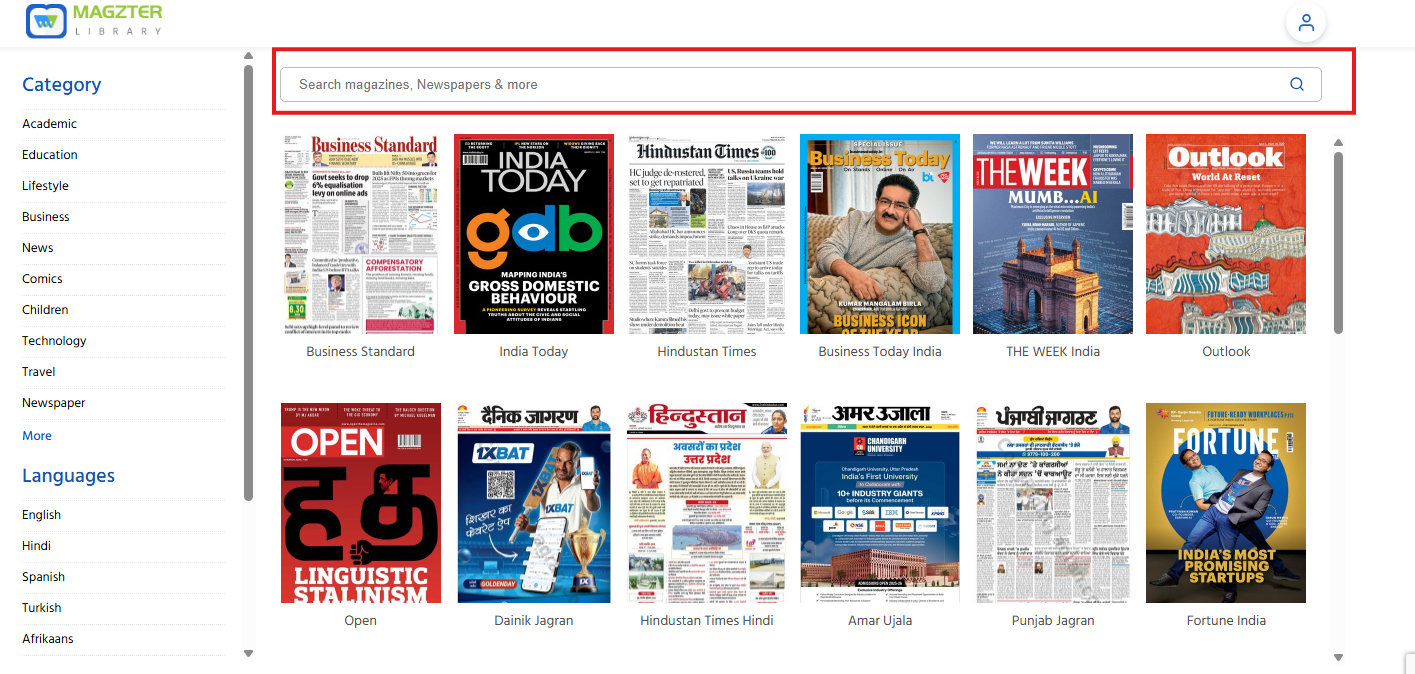Select the Academic category
Image resolution: width=1415 pixels, height=674 pixels.
(x=49, y=124)
